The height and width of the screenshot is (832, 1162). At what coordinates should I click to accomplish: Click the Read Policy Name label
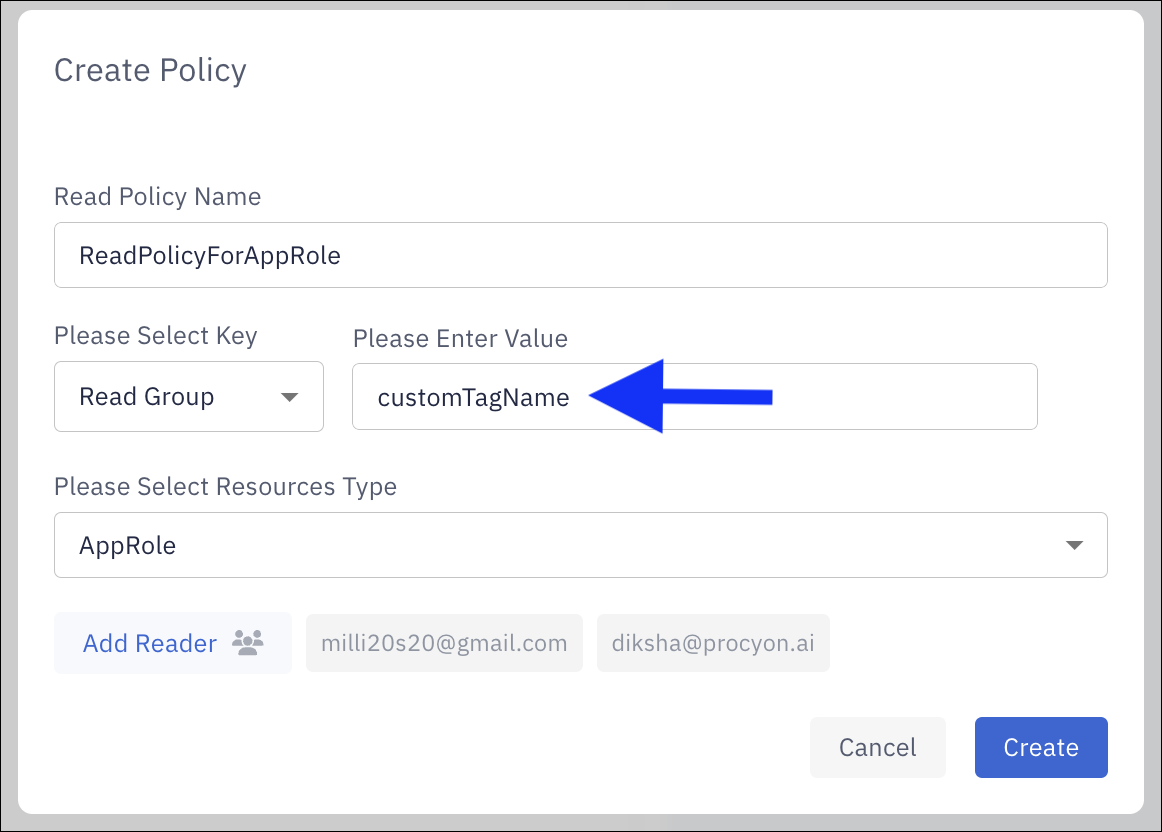(157, 196)
